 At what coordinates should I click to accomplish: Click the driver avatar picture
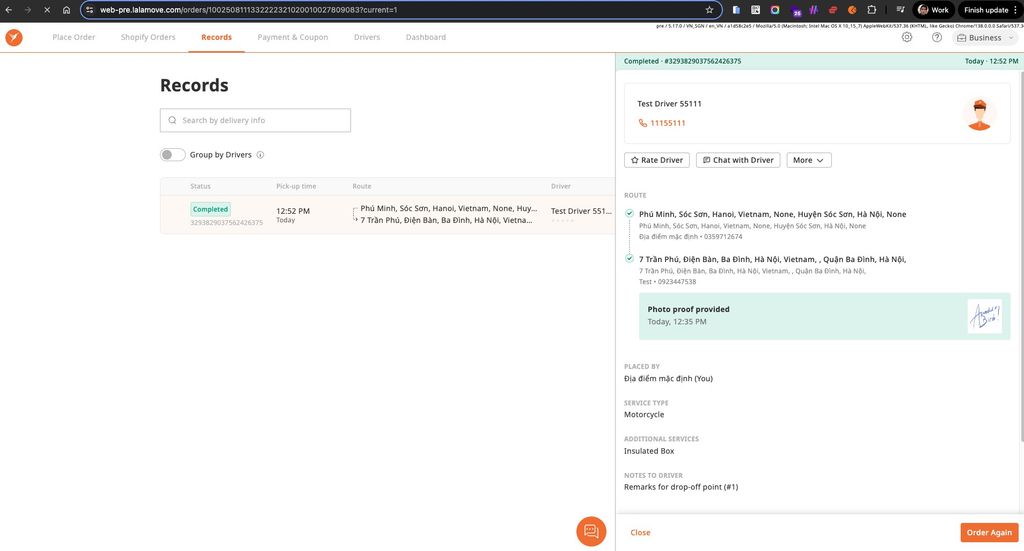point(978,114)
